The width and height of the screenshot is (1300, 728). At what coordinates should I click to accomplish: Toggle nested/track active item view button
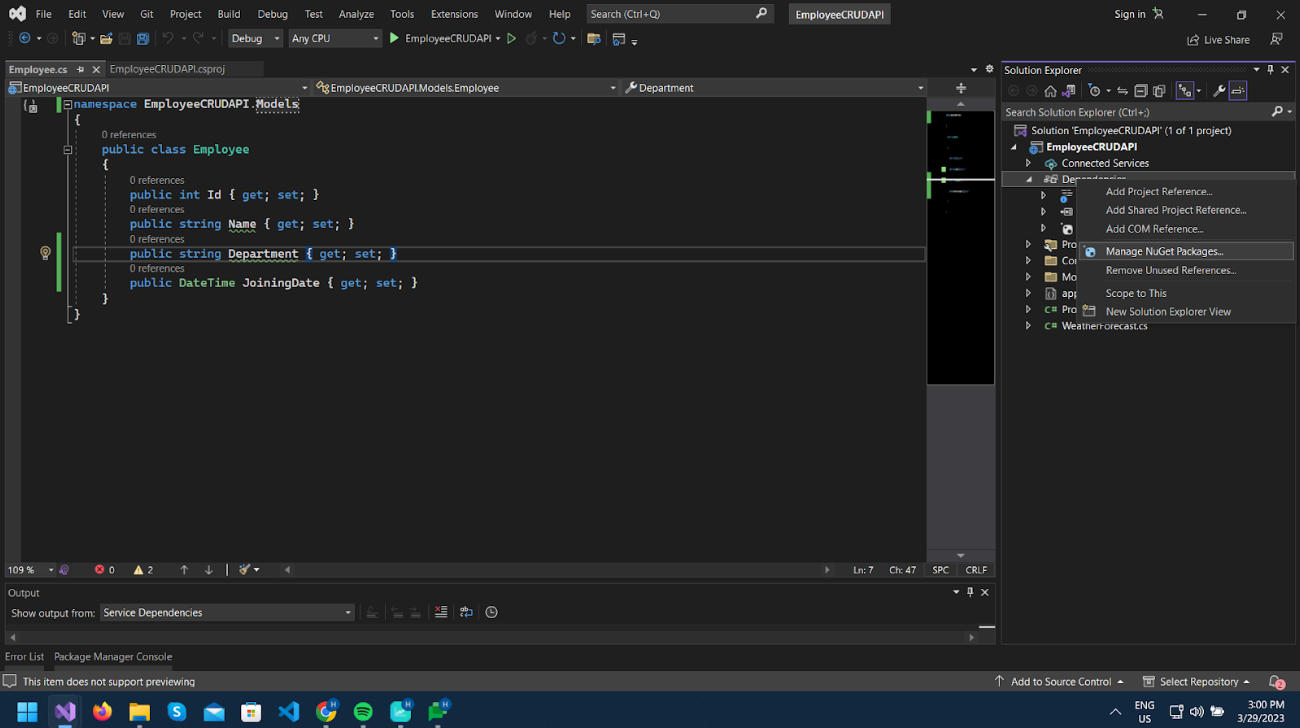[1185, 91]
